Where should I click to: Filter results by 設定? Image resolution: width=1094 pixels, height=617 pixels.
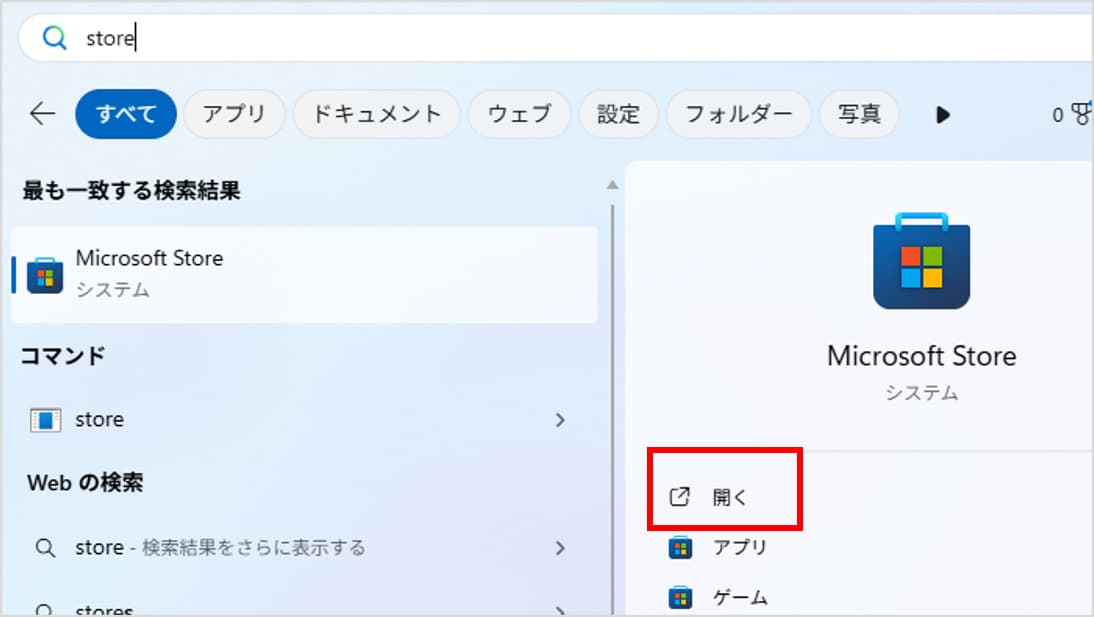coord(618,114)
